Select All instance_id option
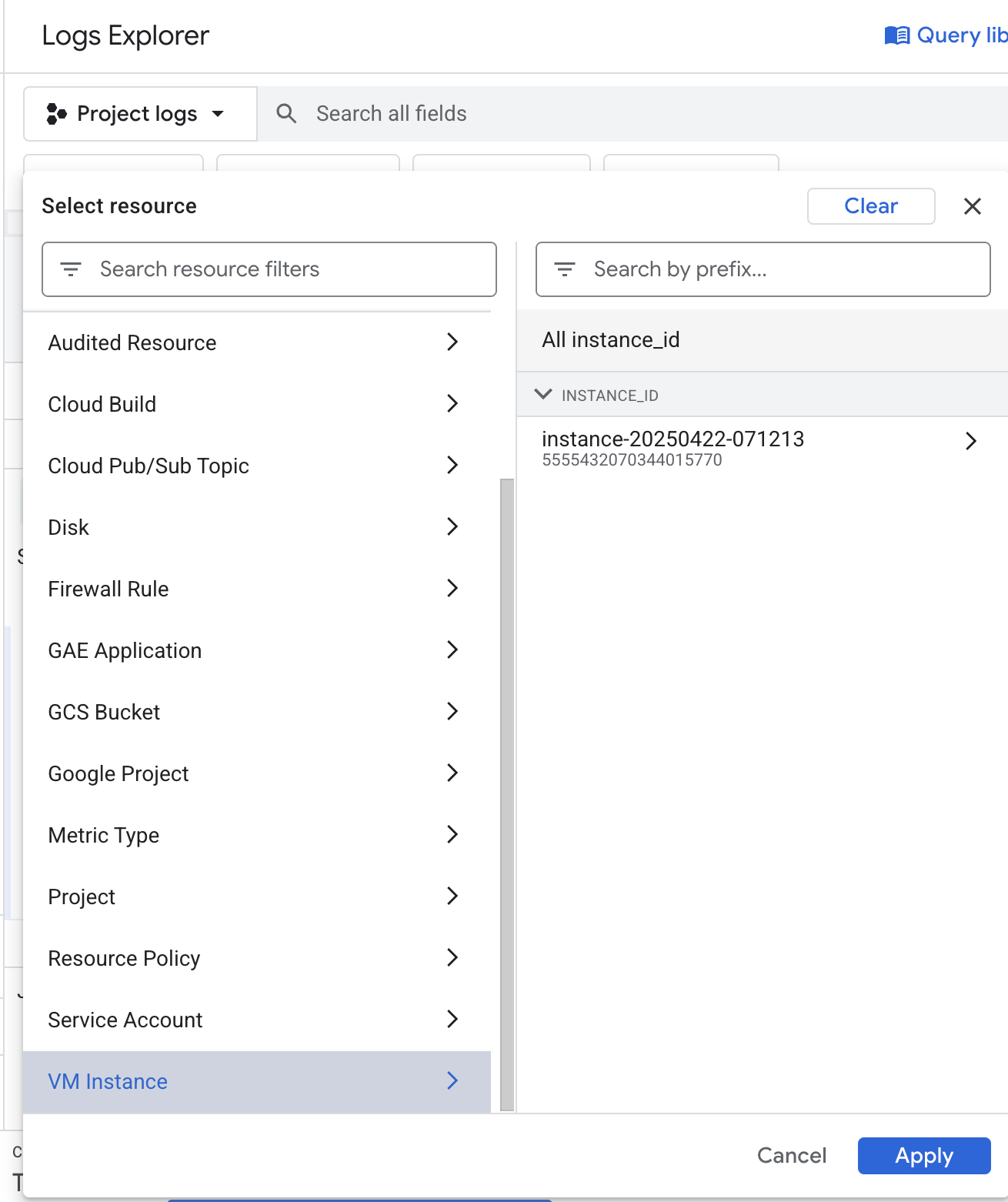This screenshot has width=1008, height=1202. click(763, 340)
